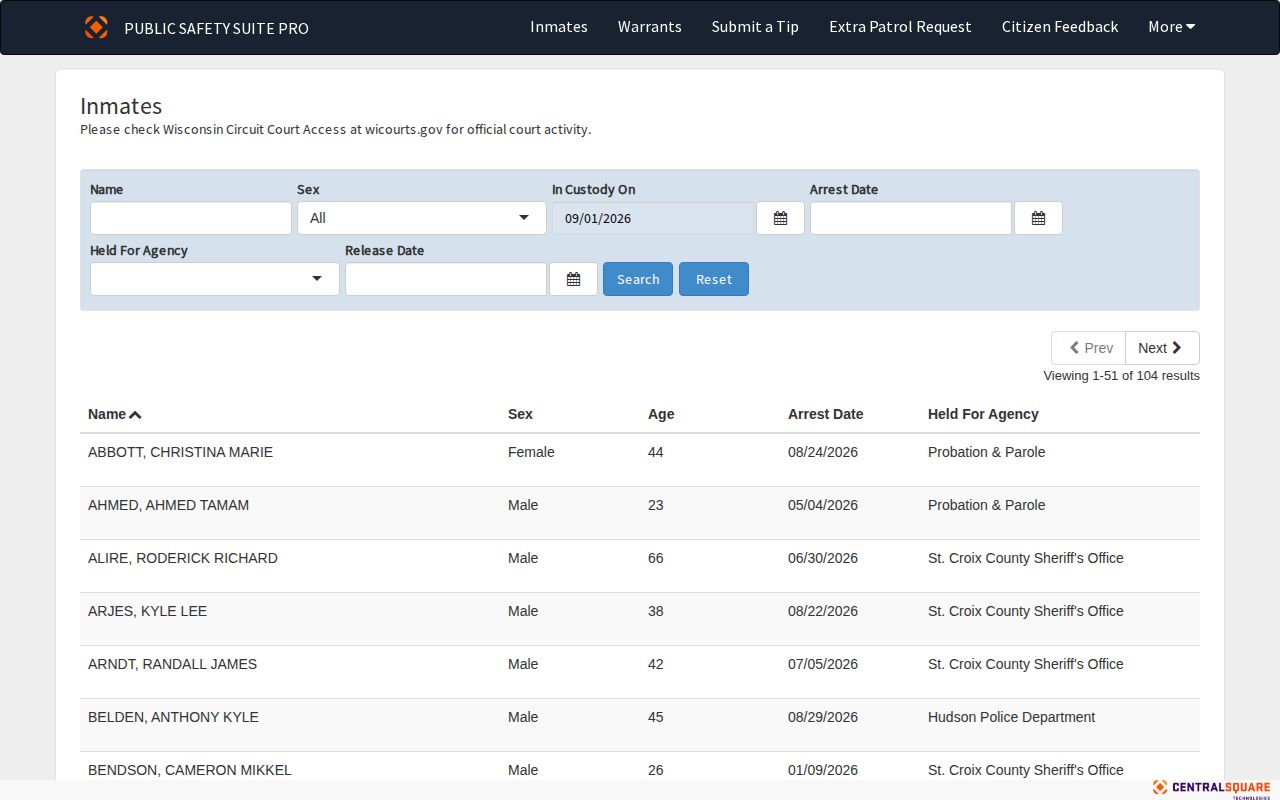Sort by Arrest Date column header
The width and height of the screenshot is (1280, 800).
coord(825,414)
